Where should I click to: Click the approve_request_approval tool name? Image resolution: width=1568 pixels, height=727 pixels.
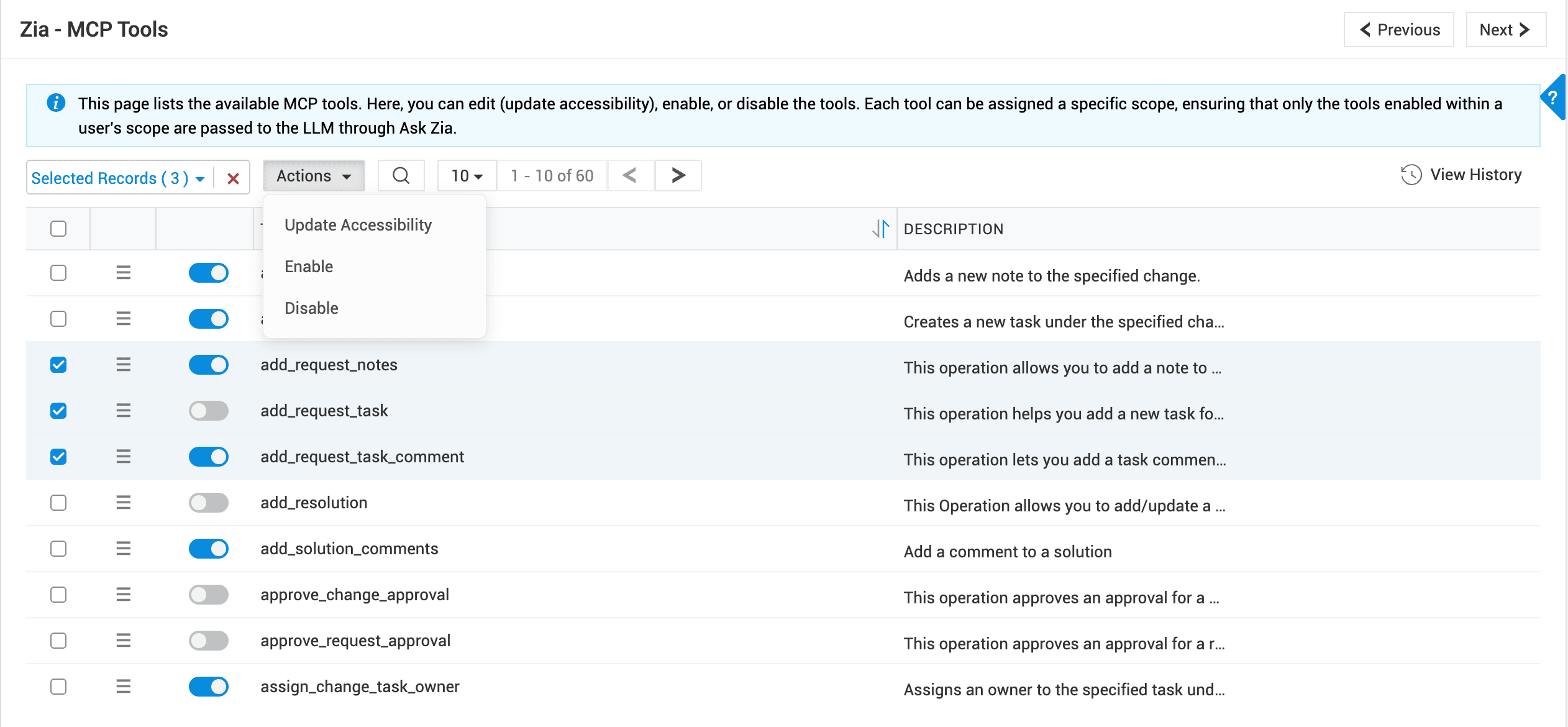coord(355,641)
